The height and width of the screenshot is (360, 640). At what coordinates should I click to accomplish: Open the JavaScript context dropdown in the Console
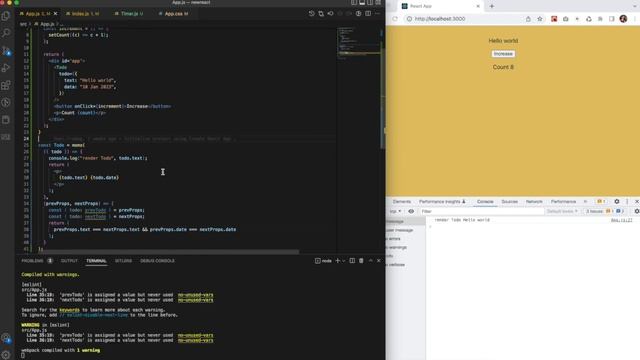click(395, 211)
